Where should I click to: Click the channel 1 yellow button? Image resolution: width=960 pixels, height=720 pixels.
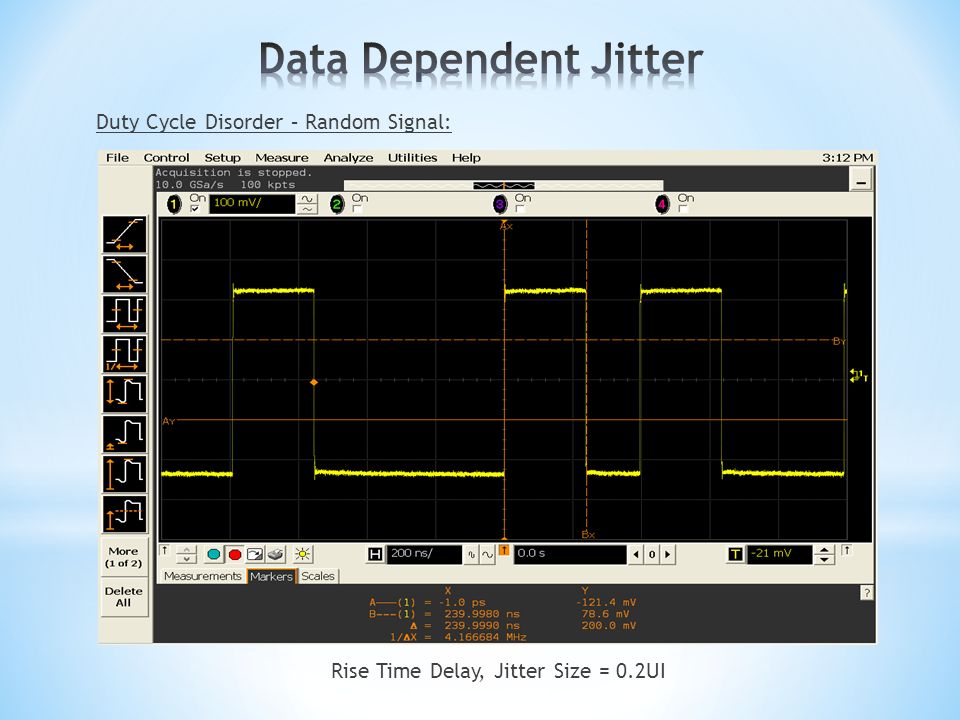click(174, 204)
